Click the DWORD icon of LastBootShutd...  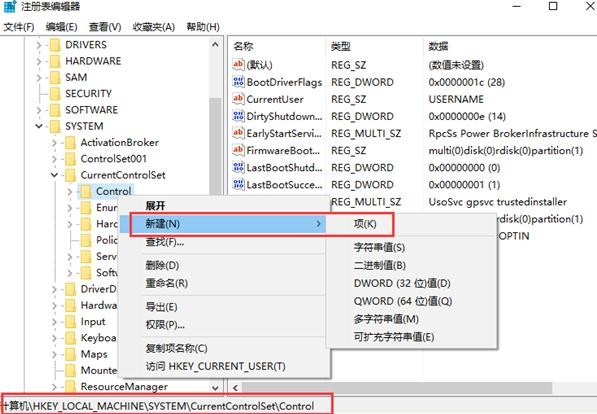[238, 167]
